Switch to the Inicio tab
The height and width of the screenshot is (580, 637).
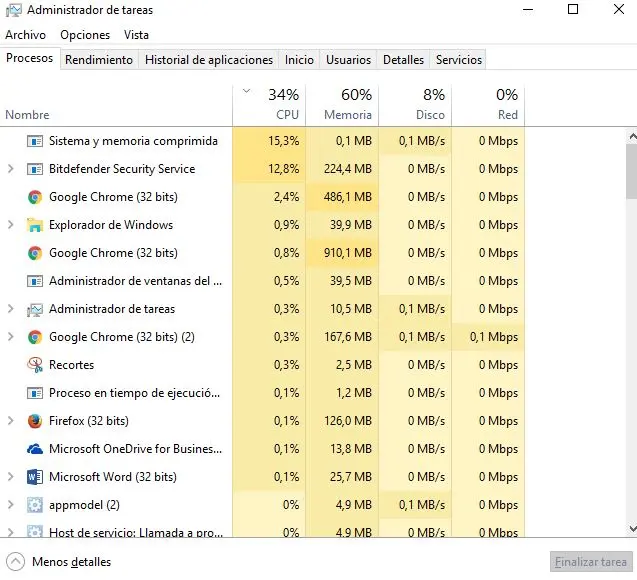(x=299, y=60)
